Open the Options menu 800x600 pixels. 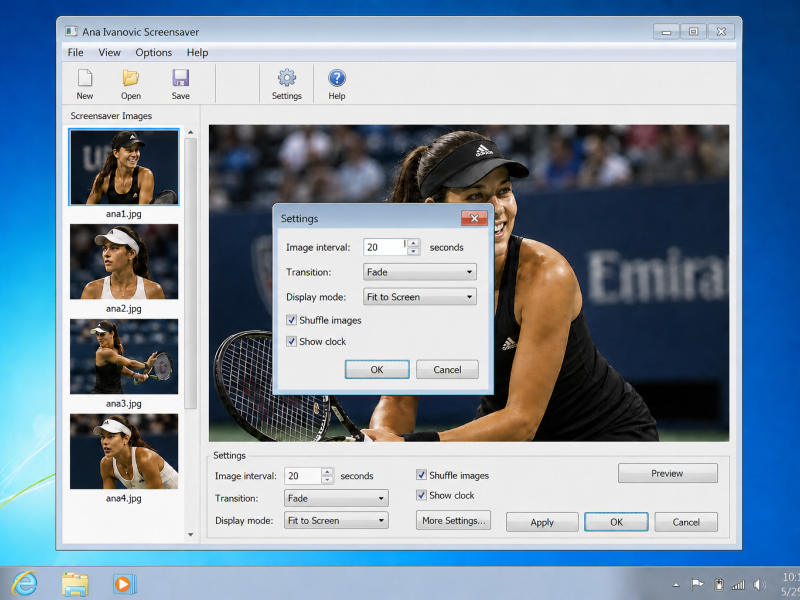coord(154,53)
